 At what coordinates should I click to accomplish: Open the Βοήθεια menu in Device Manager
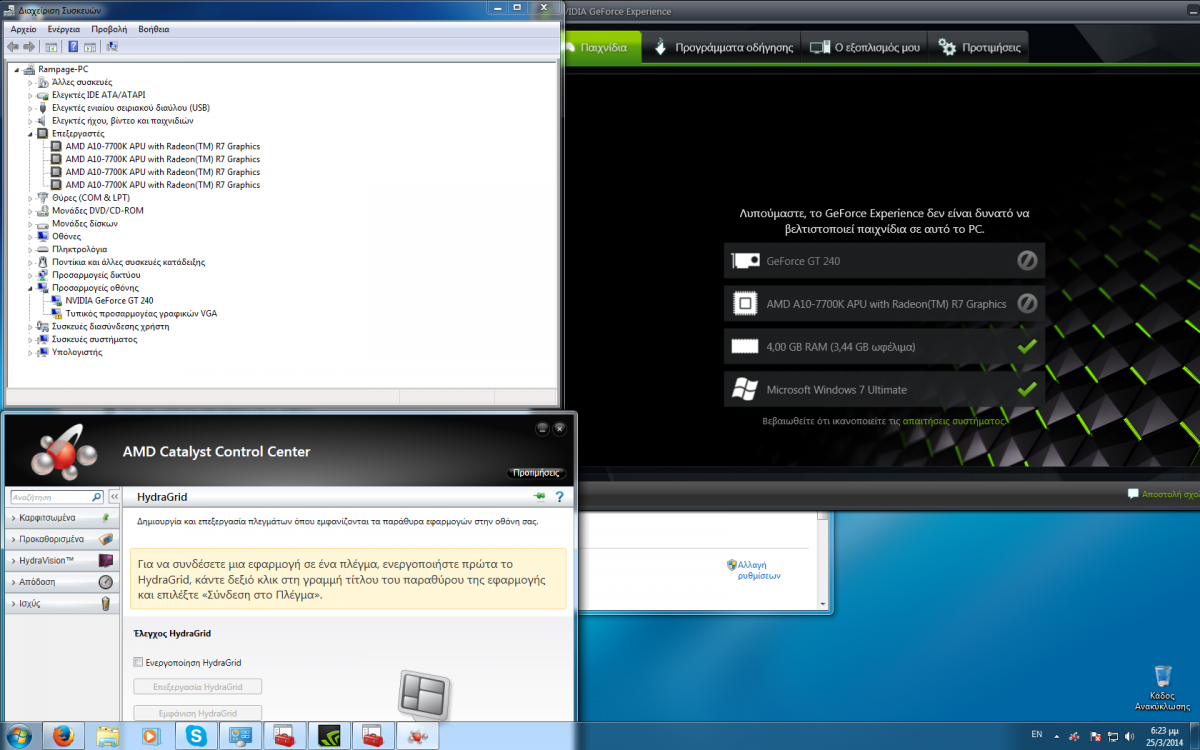point(154,29)
